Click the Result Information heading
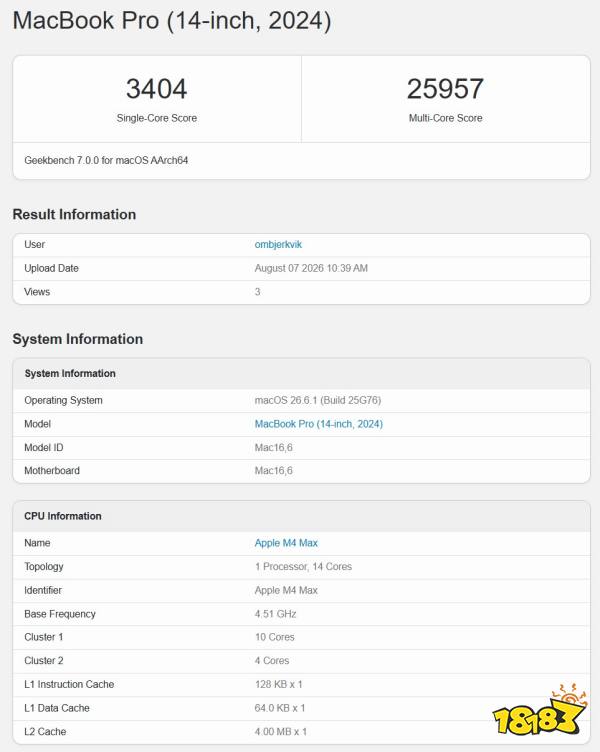The image size is (600, 752). 74,214
